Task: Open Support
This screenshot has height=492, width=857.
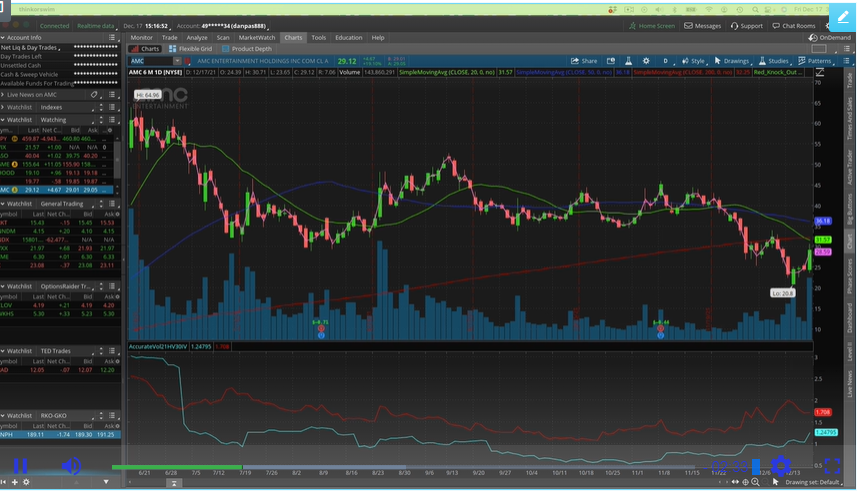Action: (747, 26)
